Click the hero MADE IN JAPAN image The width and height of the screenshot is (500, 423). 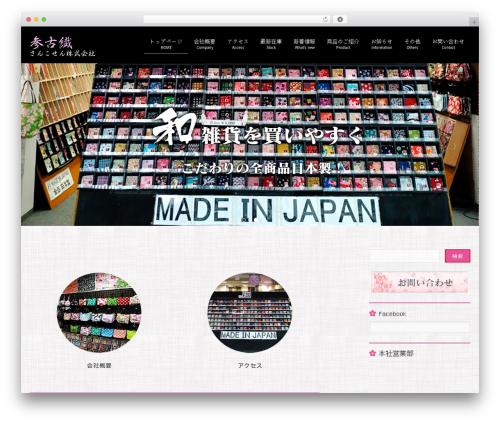point(250,144)
